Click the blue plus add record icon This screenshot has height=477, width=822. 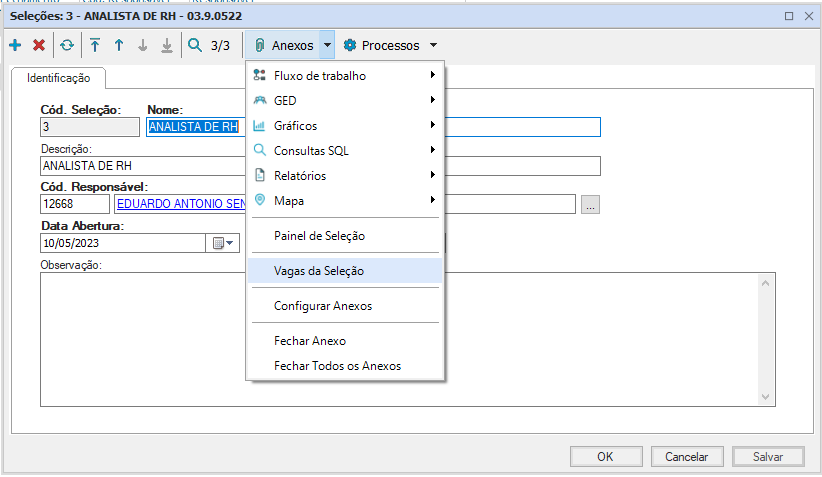coord(15,45)
